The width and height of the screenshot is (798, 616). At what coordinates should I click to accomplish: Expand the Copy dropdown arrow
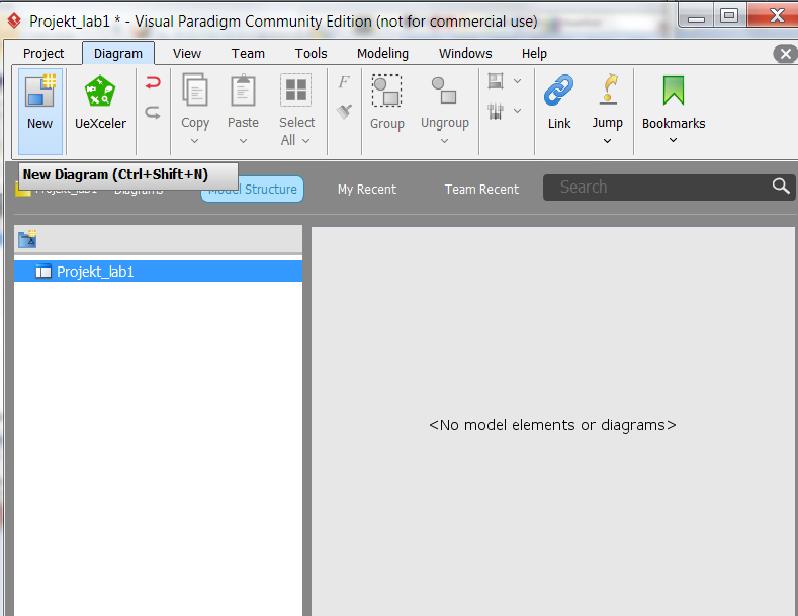[x=194, y=141]
